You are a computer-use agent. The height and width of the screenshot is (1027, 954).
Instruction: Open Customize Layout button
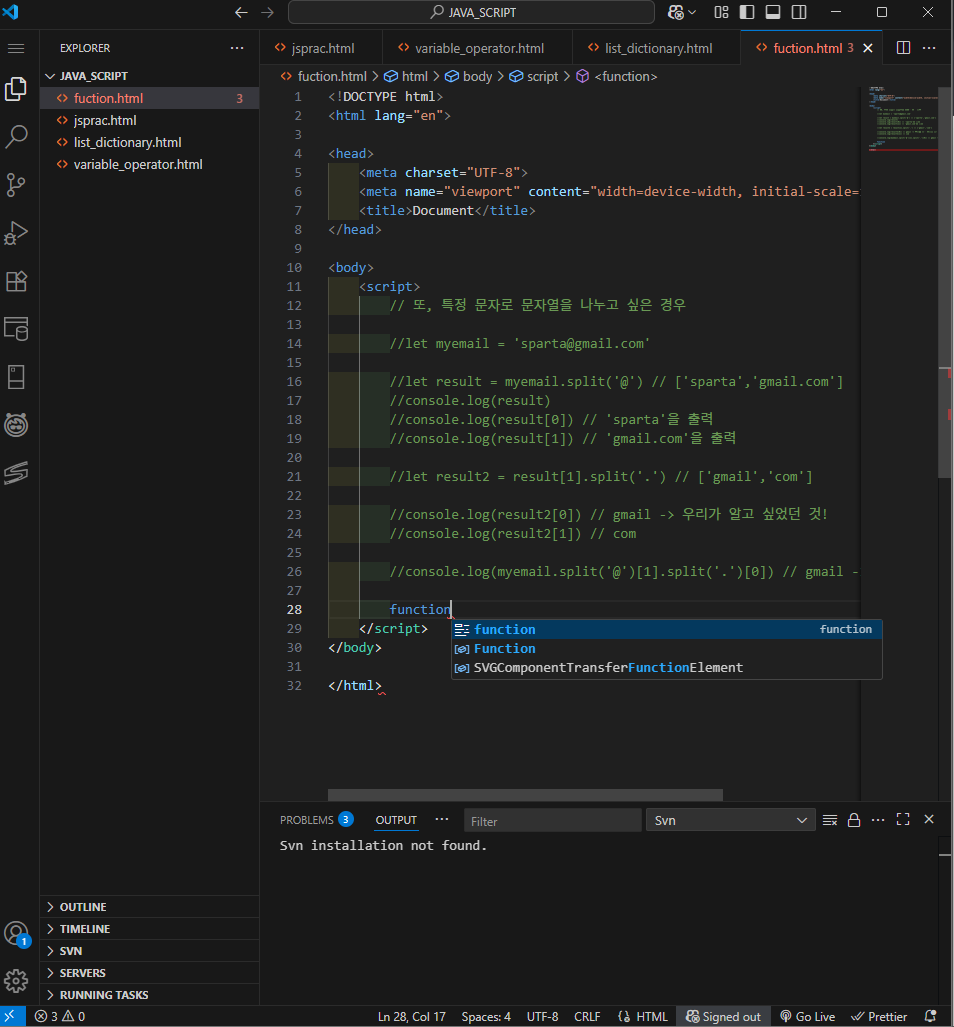[722, 12]
